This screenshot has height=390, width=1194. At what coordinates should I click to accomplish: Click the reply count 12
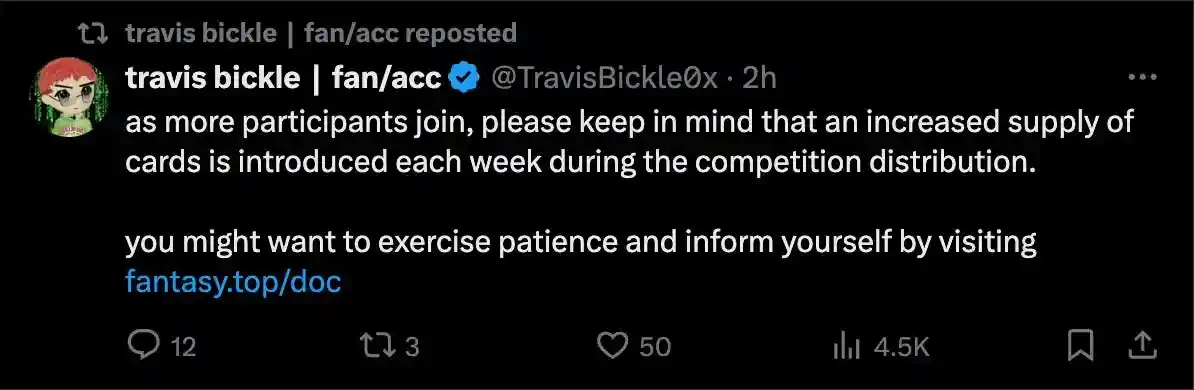click(x=183, y=348)
